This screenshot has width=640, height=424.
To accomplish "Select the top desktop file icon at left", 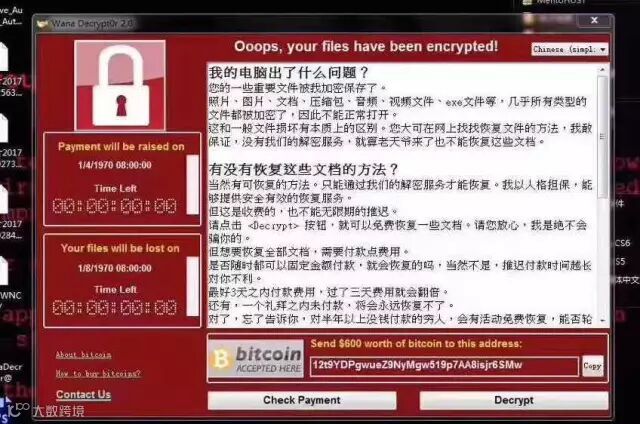I will point(3,57).
